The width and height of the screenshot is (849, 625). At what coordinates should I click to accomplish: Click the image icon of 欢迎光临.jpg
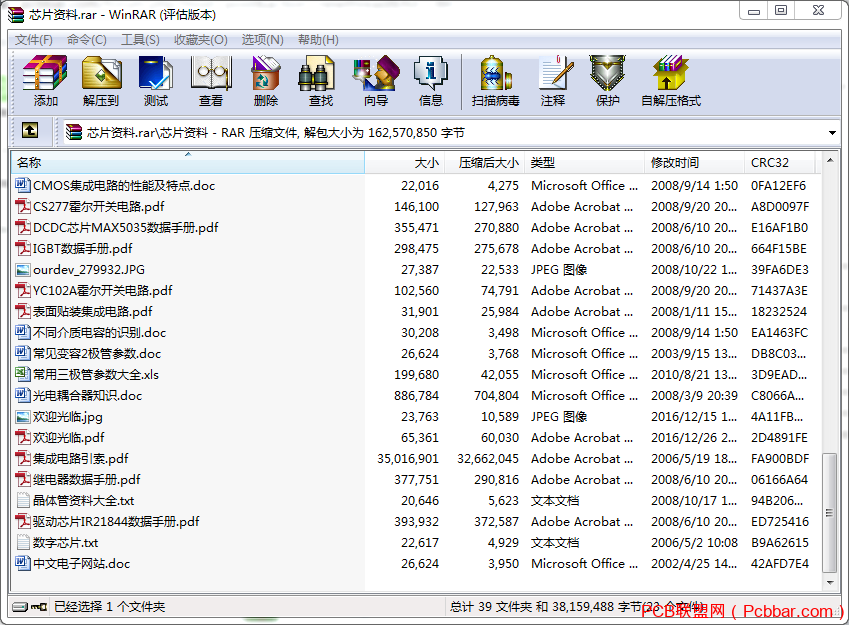(23, 416)
